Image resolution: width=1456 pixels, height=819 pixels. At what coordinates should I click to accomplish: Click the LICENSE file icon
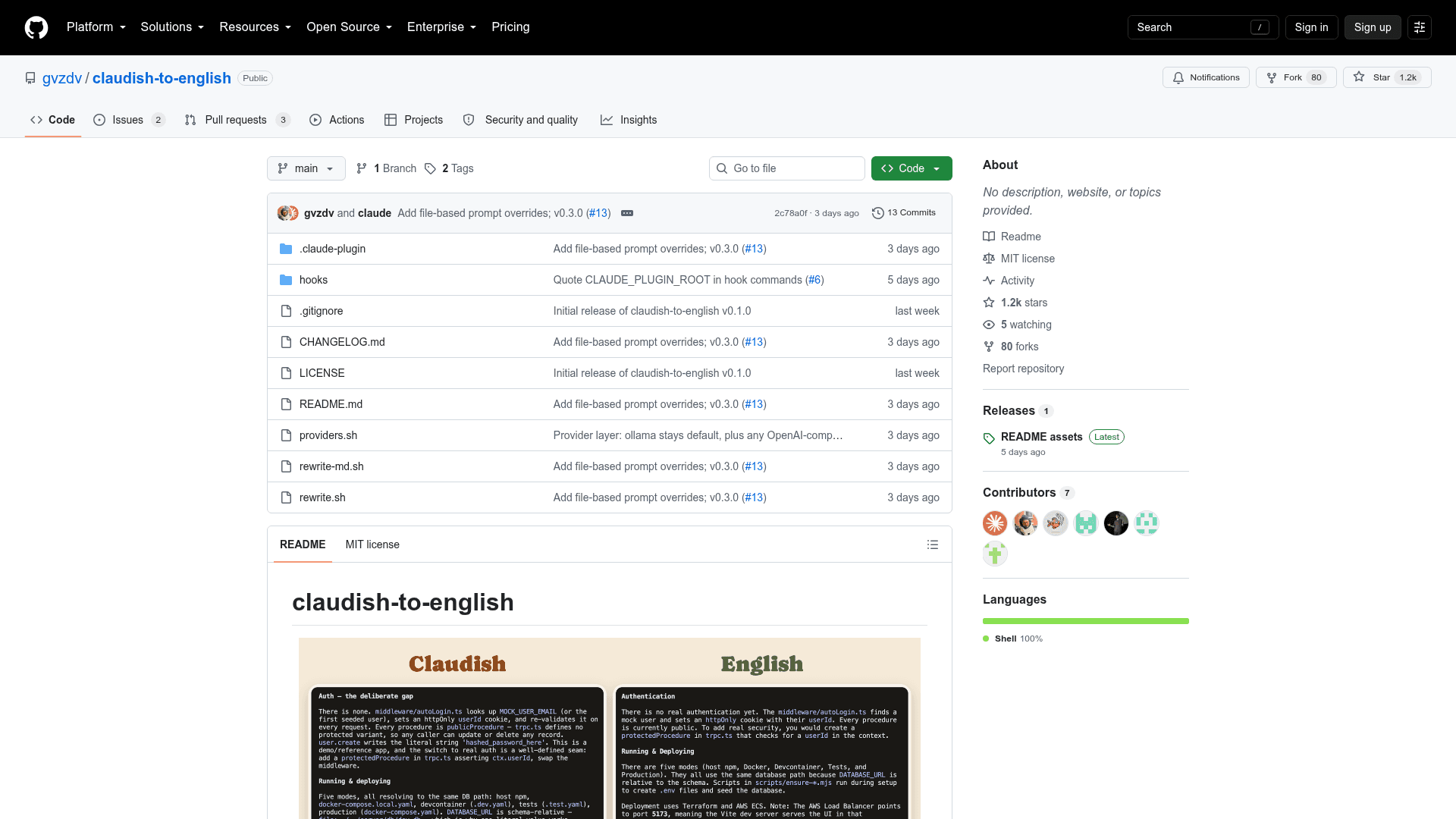click(x=286, y=373)
